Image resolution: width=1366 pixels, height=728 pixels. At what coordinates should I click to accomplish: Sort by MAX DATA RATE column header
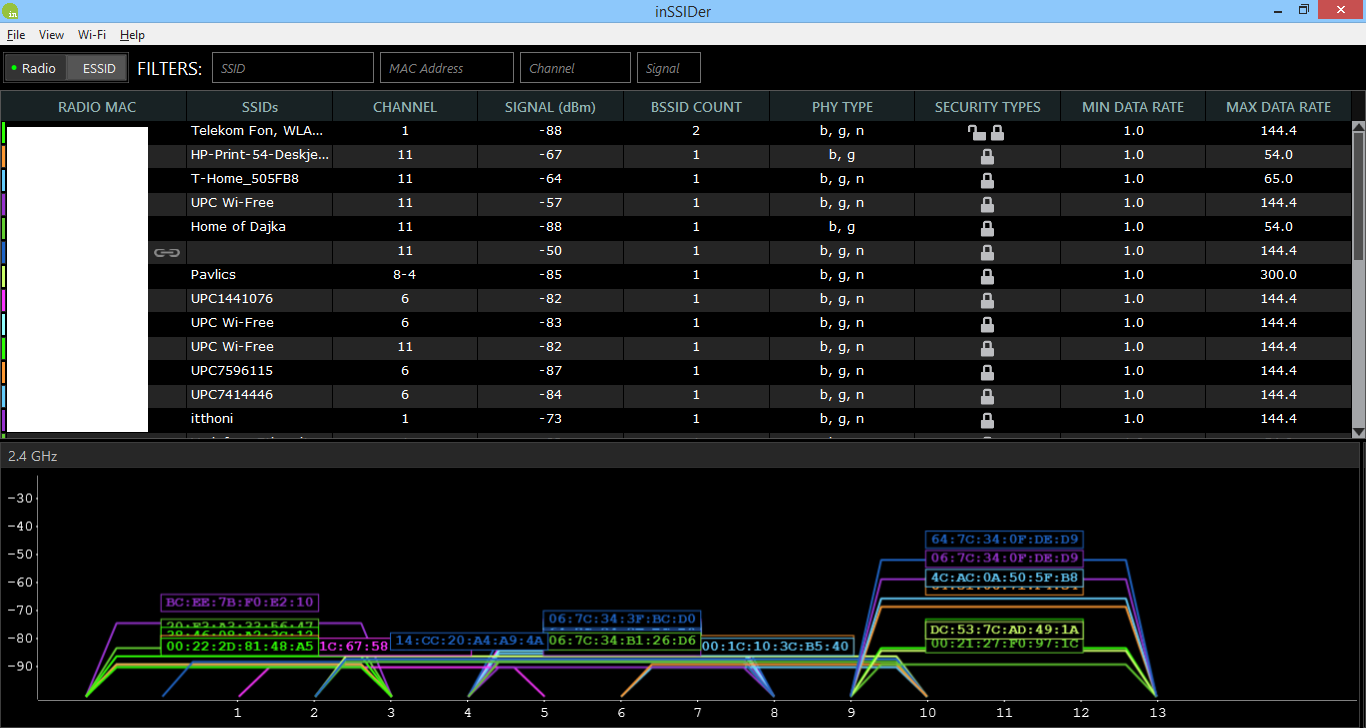pyautogui.click(x=1278, y=107)
